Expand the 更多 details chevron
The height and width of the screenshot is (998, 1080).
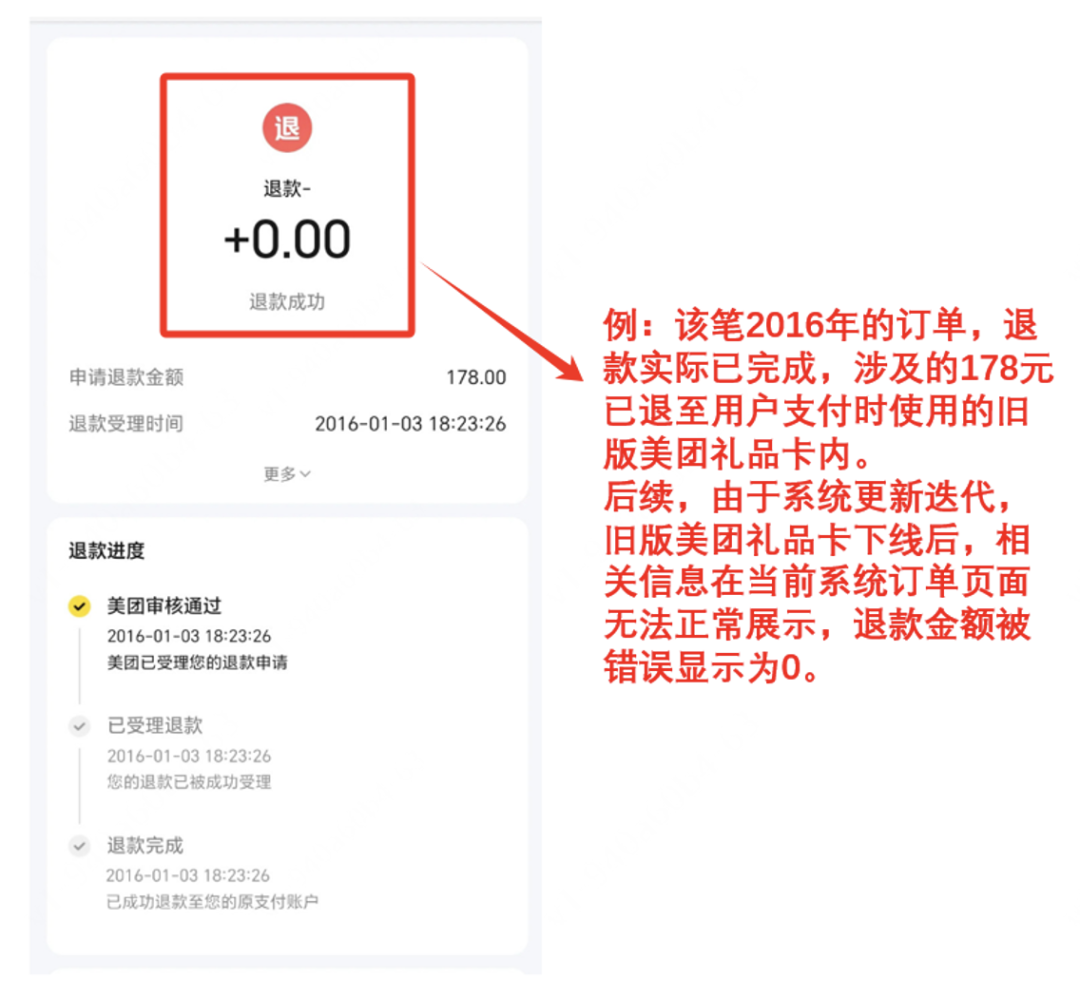tap(287, 474)
